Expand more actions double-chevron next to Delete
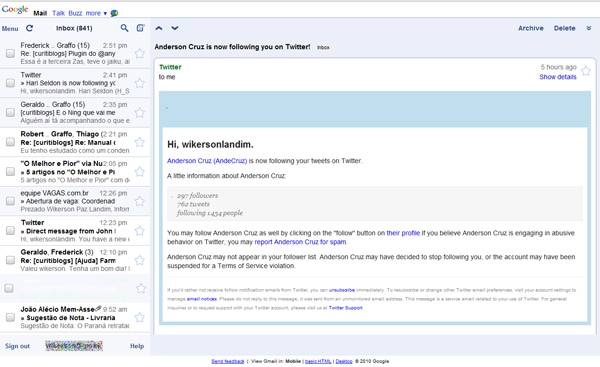The image size is (600, 367). coord(589,28)
